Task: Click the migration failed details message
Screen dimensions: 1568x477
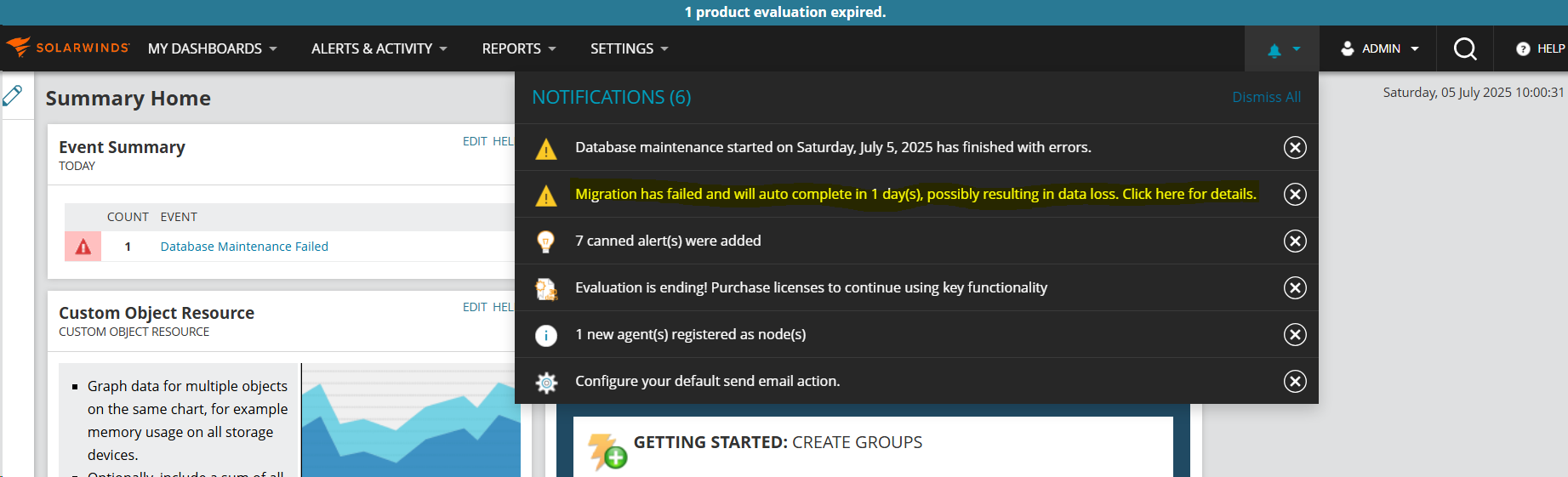Action: [x=915, y=194]
